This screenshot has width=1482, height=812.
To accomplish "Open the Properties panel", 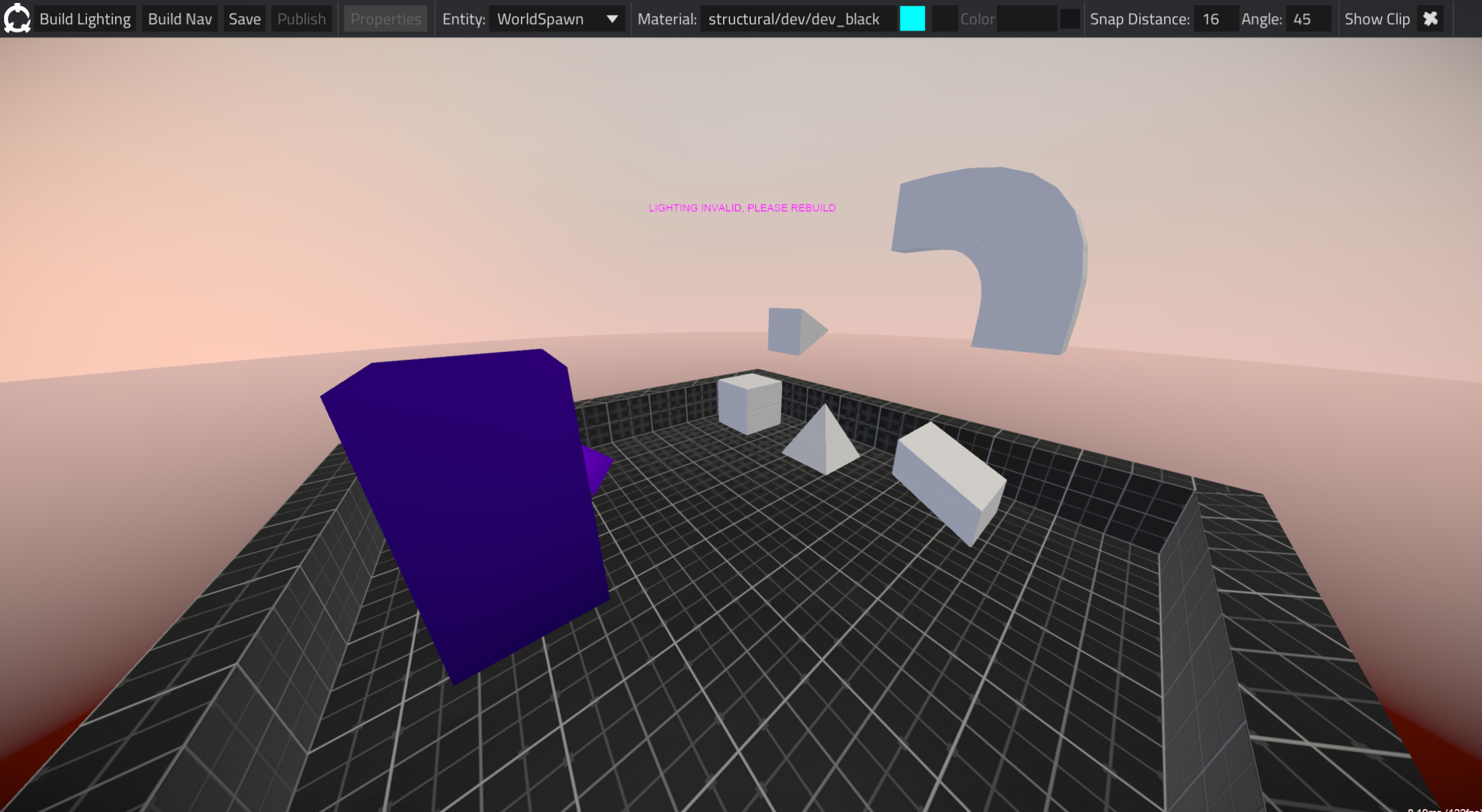I will point(386,19).
